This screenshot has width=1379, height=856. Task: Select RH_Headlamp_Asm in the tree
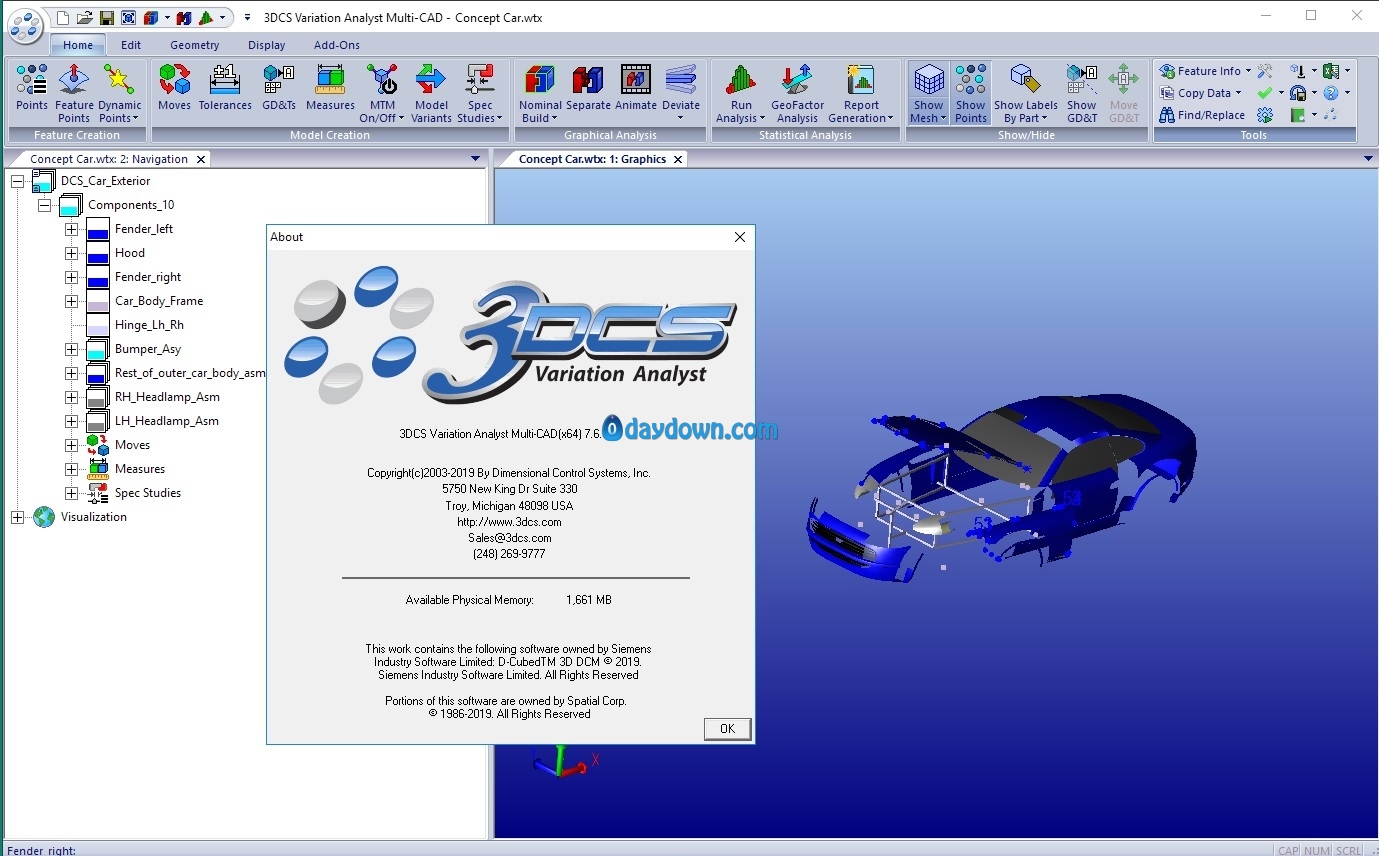tap(167, 397)
